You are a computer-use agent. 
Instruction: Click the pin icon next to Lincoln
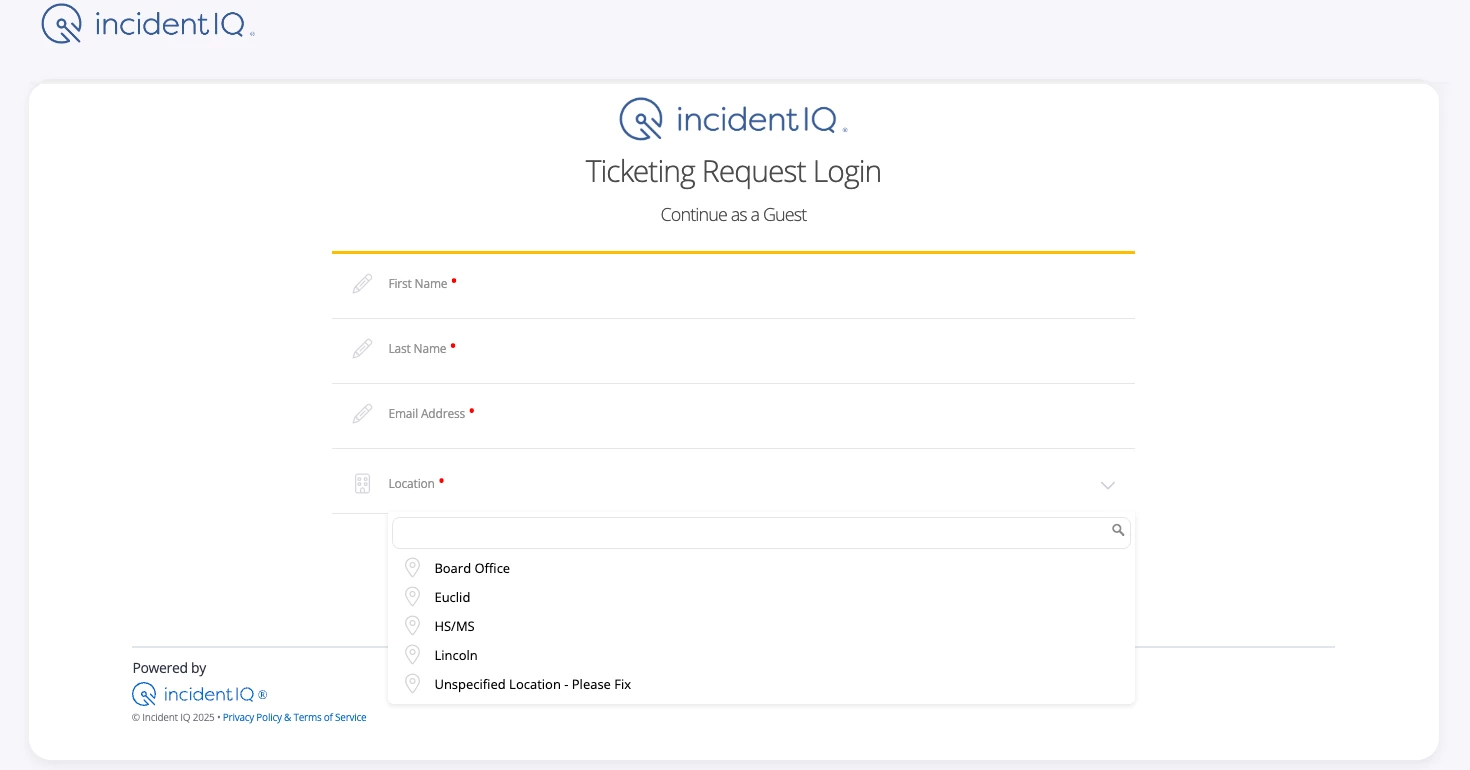coord(412,655)
